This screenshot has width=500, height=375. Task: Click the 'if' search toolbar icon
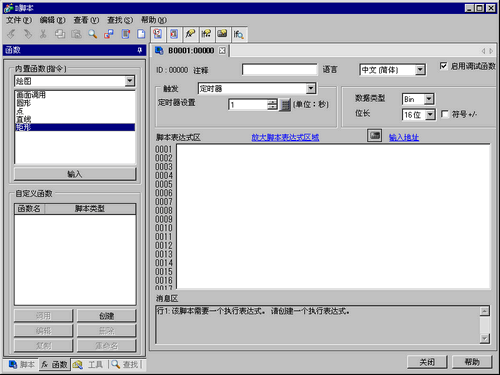[238, 34]
